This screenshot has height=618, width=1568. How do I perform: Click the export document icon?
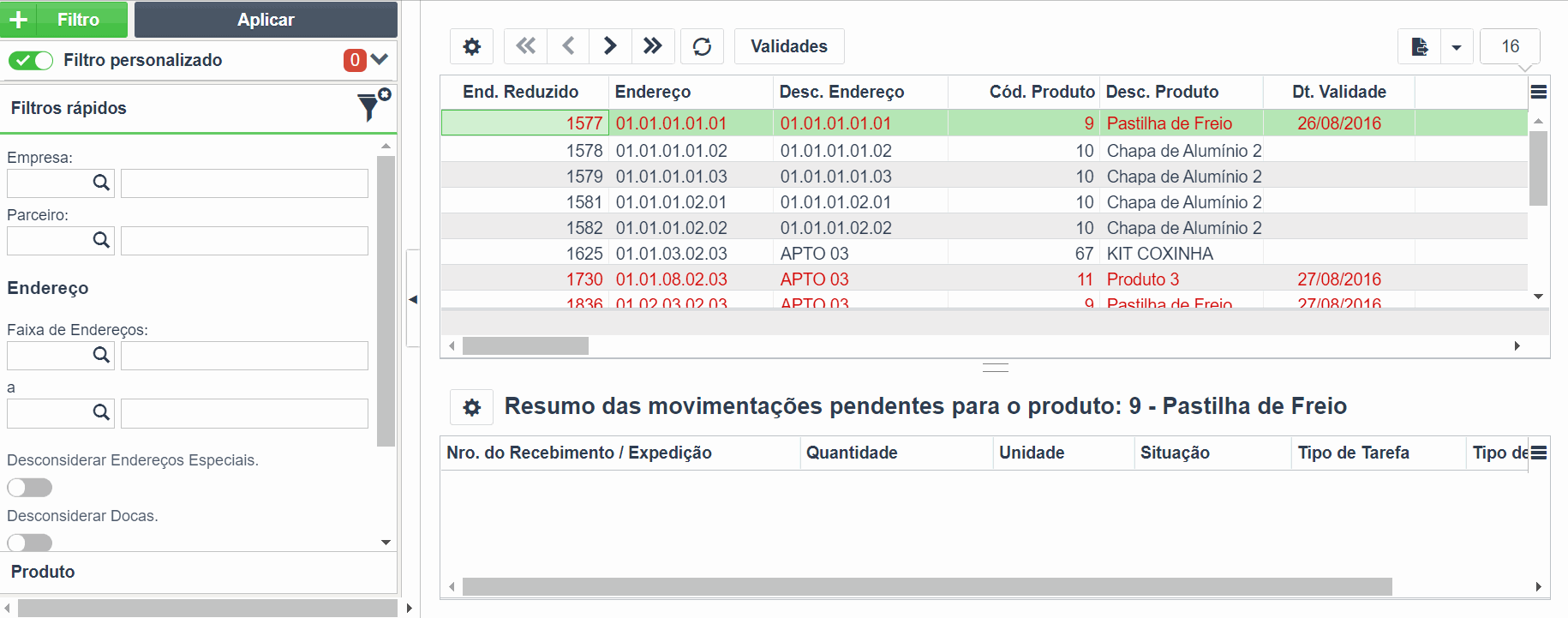coord(1419,46)
